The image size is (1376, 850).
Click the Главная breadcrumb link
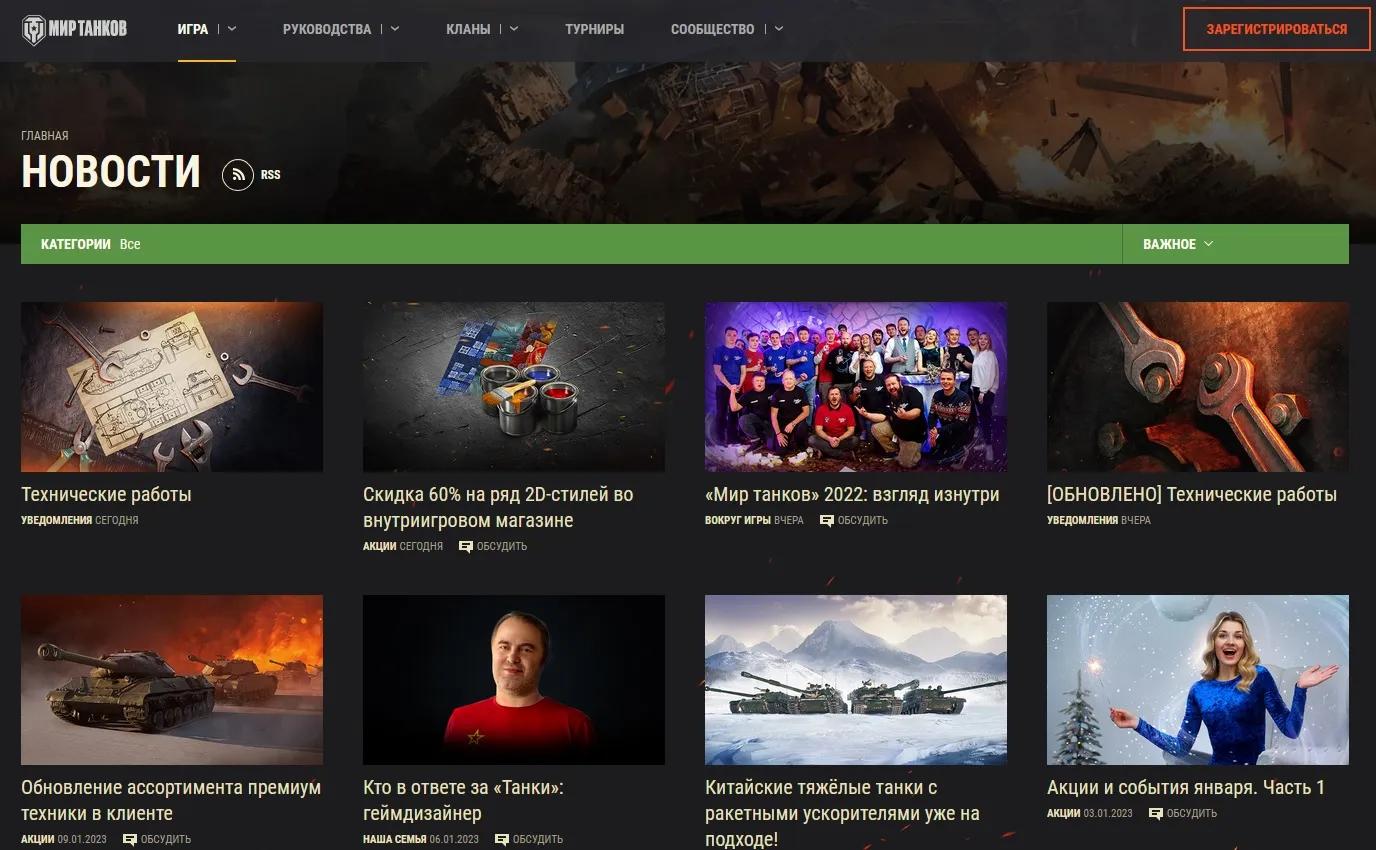pos(45,136)
